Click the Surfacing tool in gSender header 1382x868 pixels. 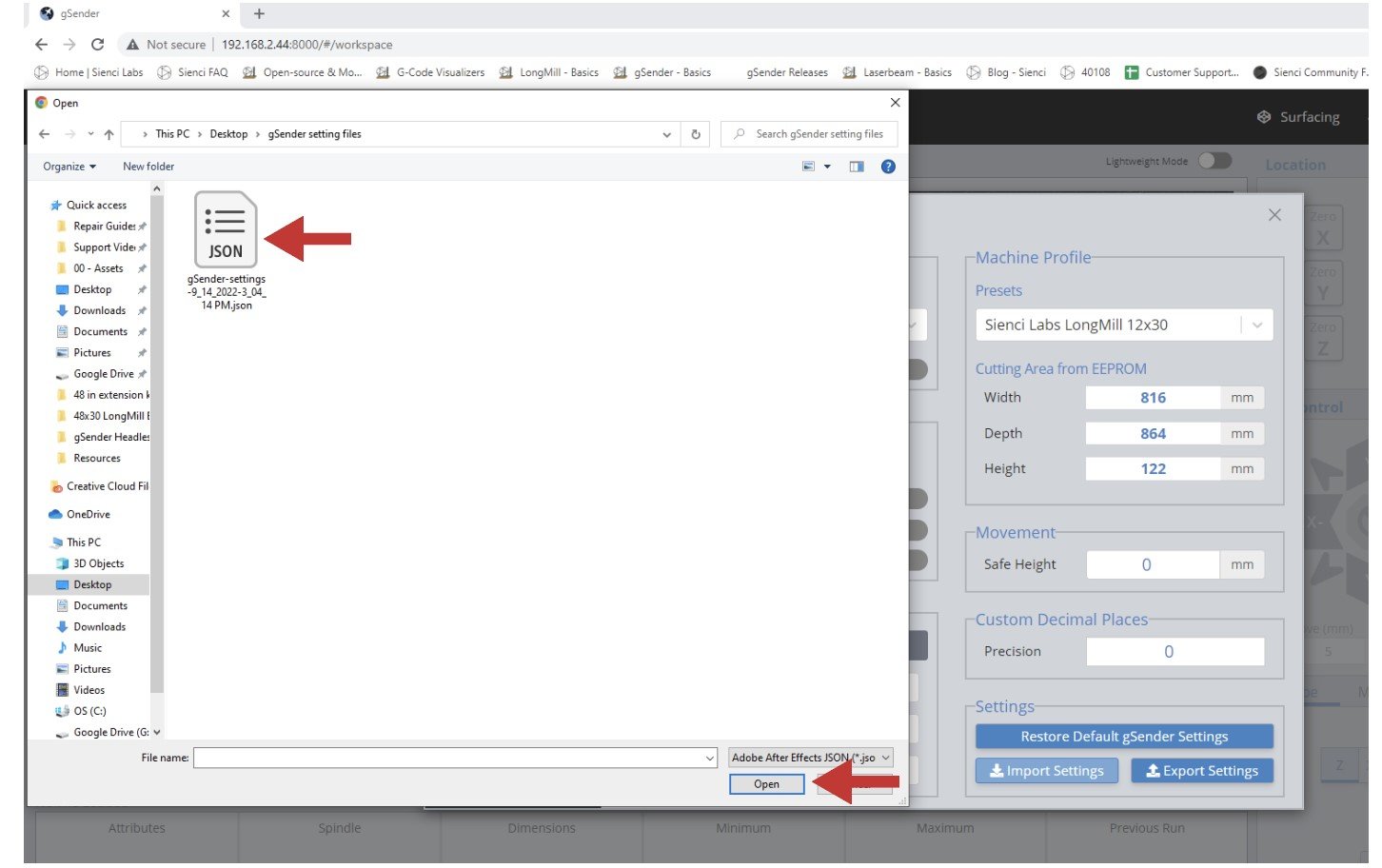pos(1299,117)
